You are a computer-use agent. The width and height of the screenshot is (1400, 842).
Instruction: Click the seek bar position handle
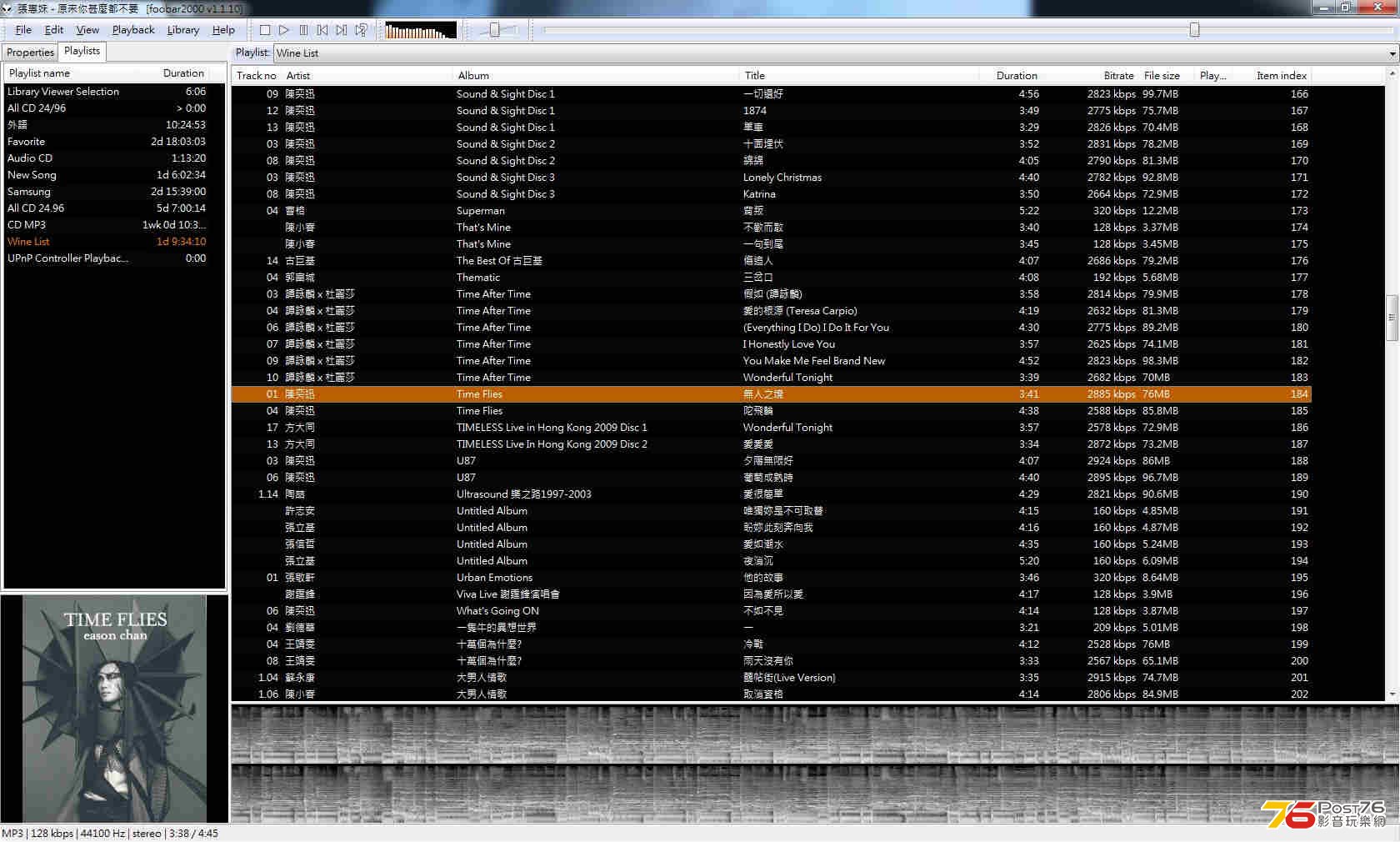coord(1194,30)
